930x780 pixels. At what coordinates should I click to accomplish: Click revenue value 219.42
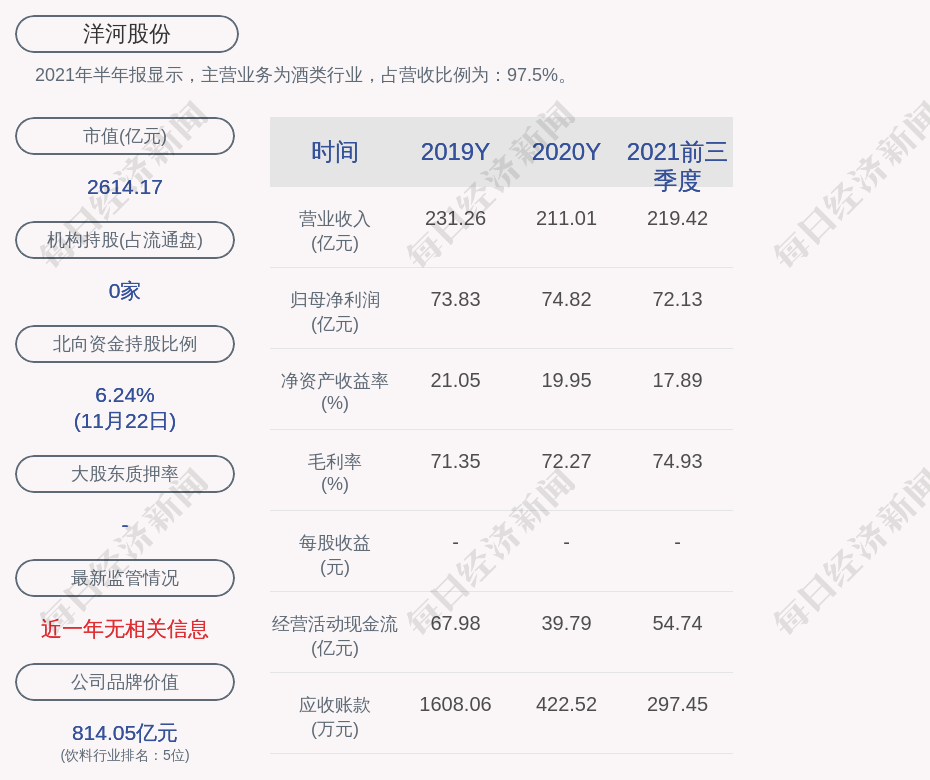[x=677, y=218]
